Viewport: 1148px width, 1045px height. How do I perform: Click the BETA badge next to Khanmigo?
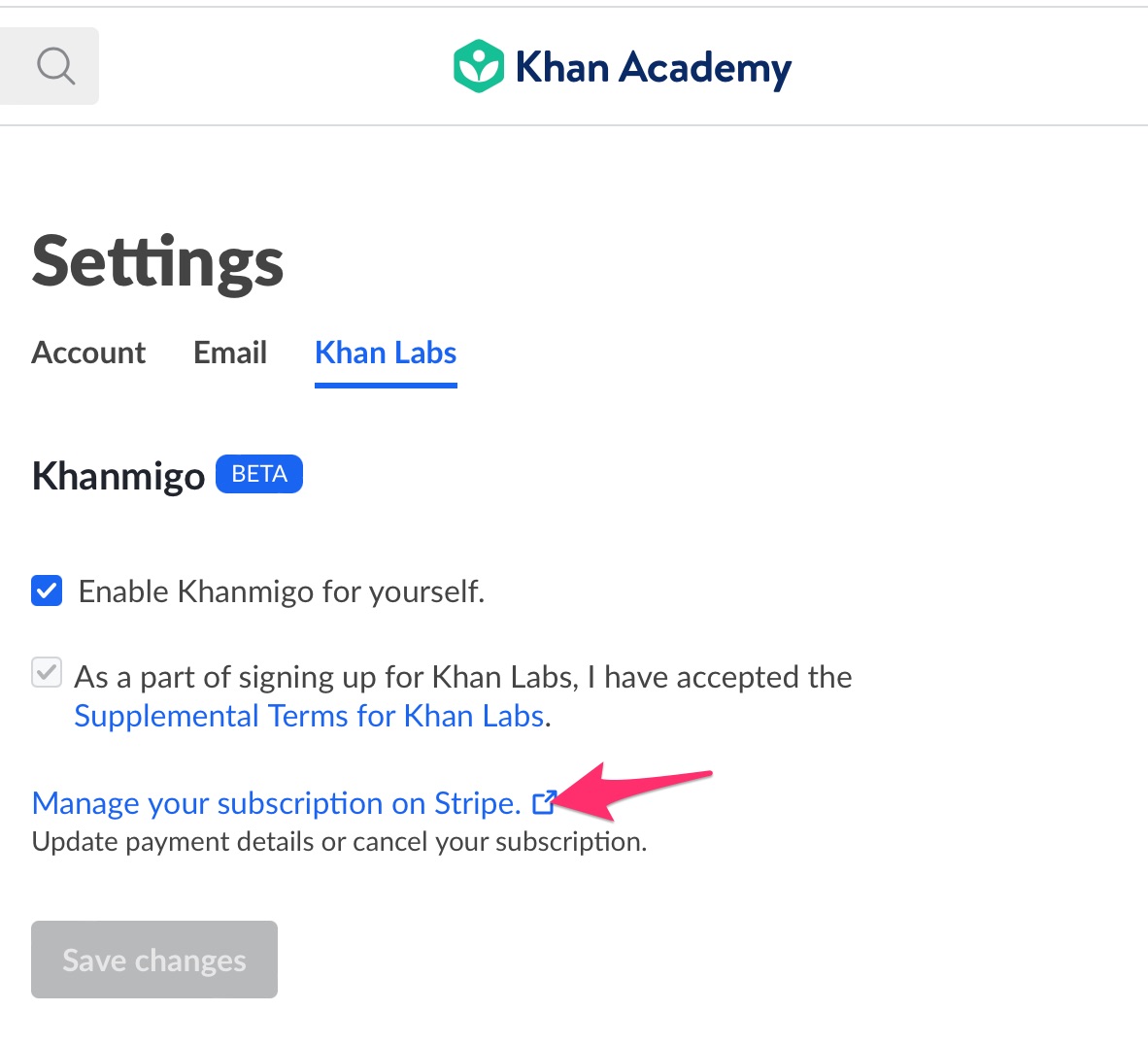258,474
